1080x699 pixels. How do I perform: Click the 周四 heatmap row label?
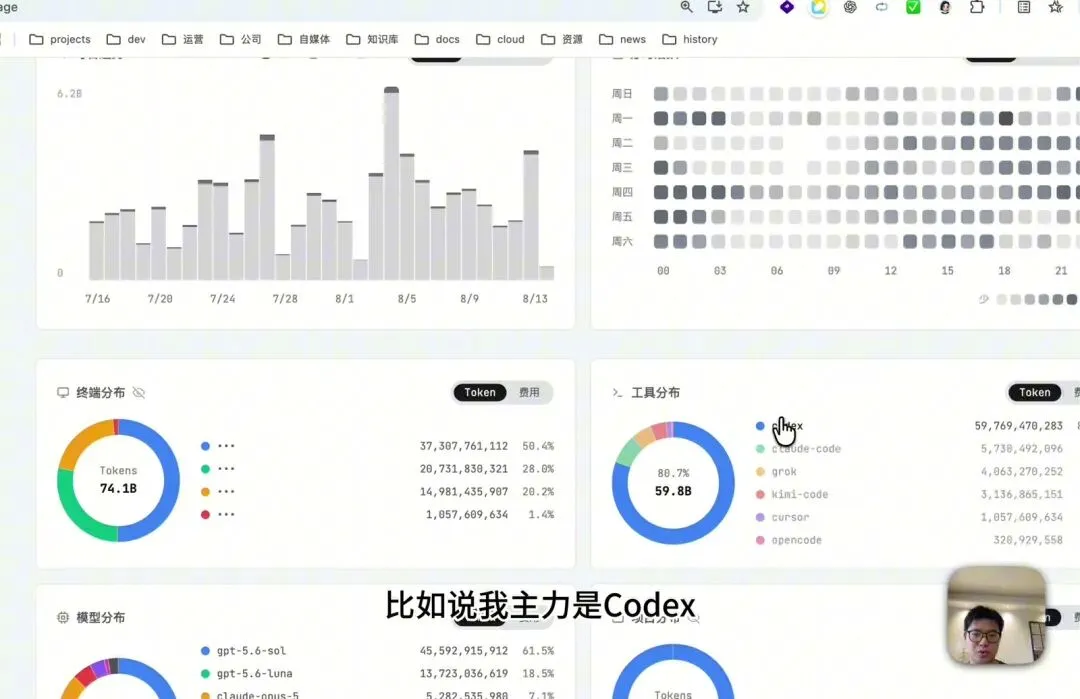point(622,192)
